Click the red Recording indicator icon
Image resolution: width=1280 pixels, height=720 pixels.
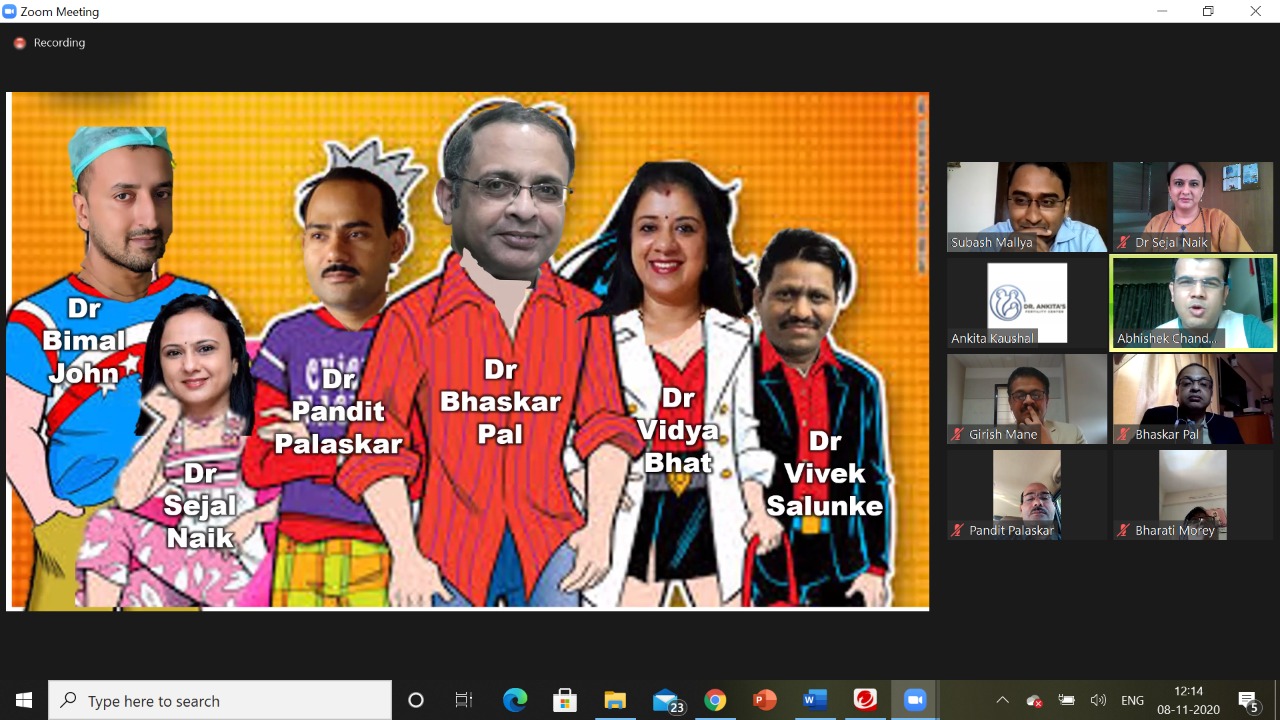tap(19, 43)
